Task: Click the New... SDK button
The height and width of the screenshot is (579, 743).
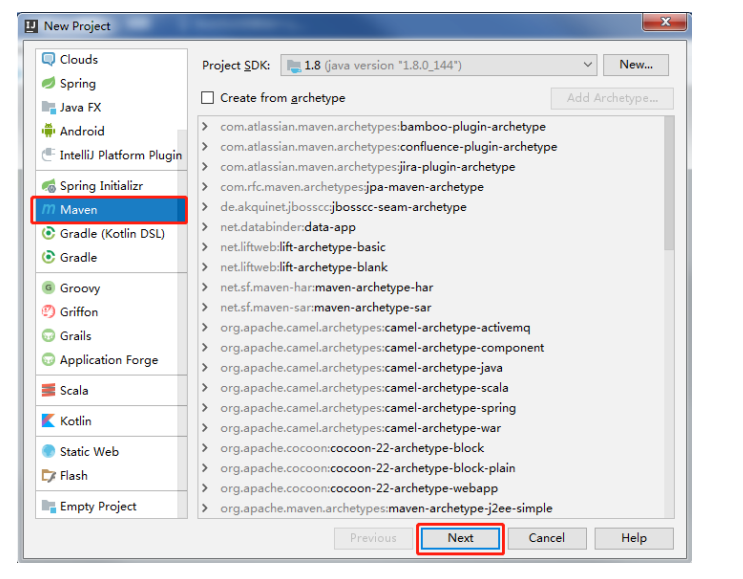Action: pyautogui.click(x=636, y=65)
